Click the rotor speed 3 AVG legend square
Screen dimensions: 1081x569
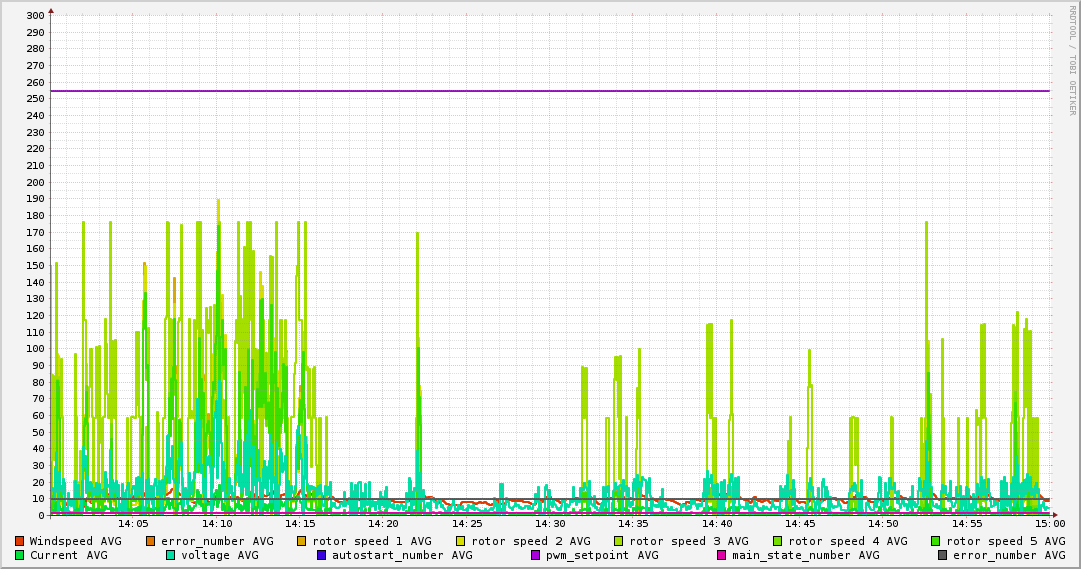tap(619, 541)
